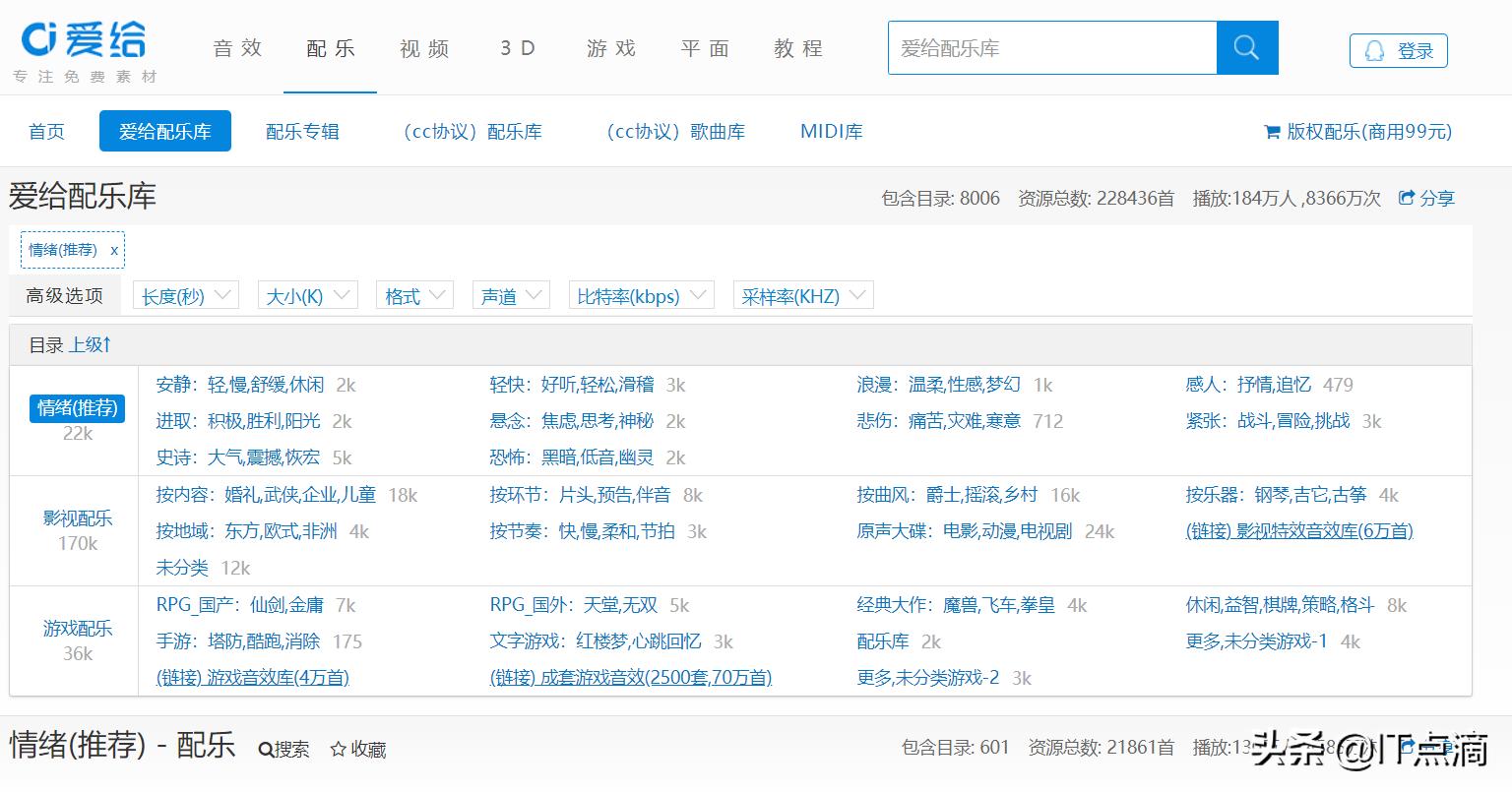1512x792 pixels.
Task: Click the 登录 login button
Action: point(1415,50)
